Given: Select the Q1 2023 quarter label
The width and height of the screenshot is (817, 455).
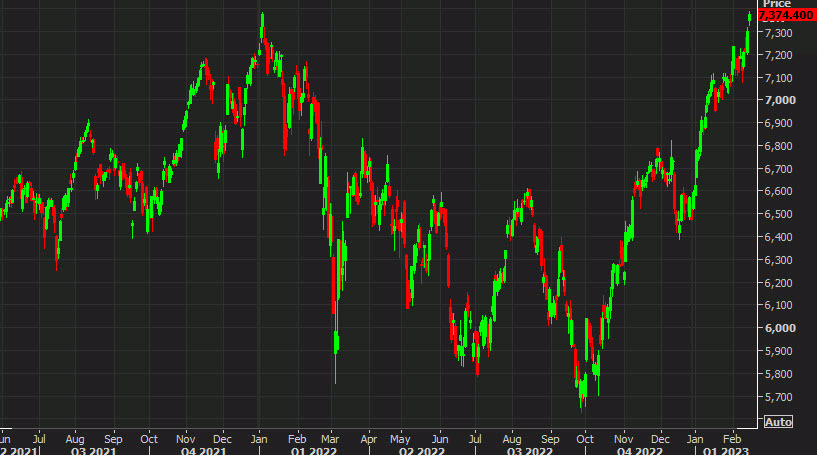Looking at the screenshot, I should coord(726,451).
